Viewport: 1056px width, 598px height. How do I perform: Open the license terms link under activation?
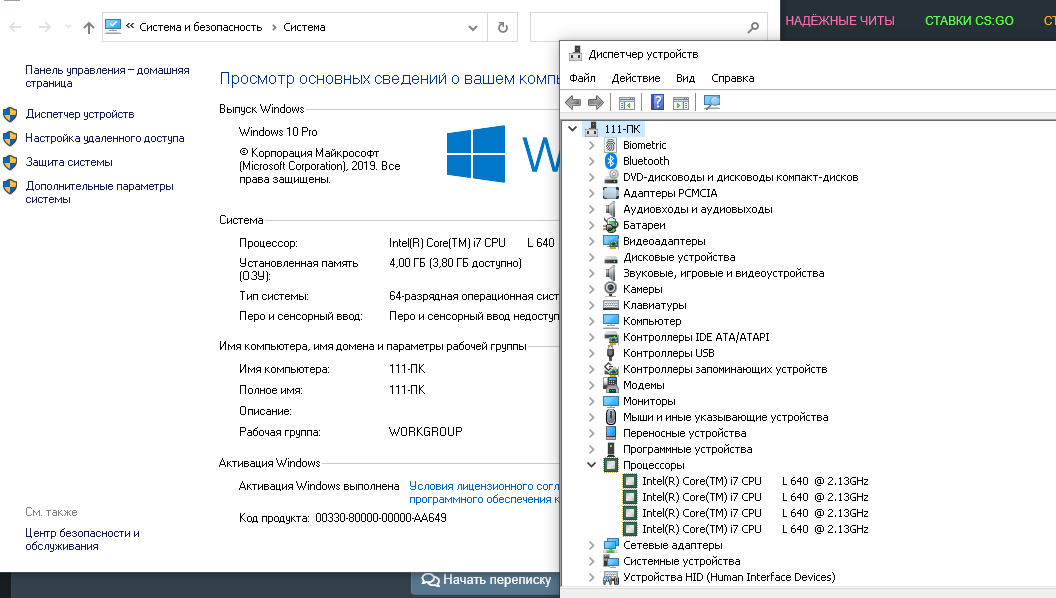[484, 492]
